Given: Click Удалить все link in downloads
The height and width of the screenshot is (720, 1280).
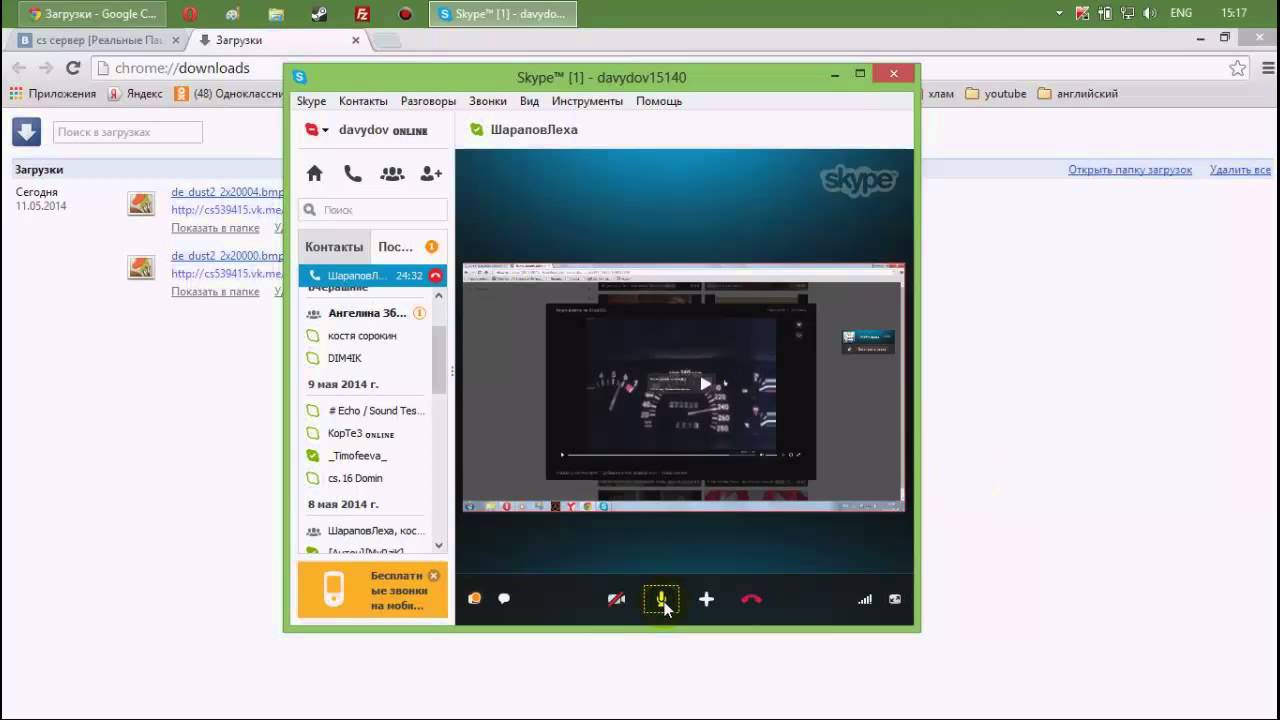Looking at the screenshot, I should [1240, 170].
